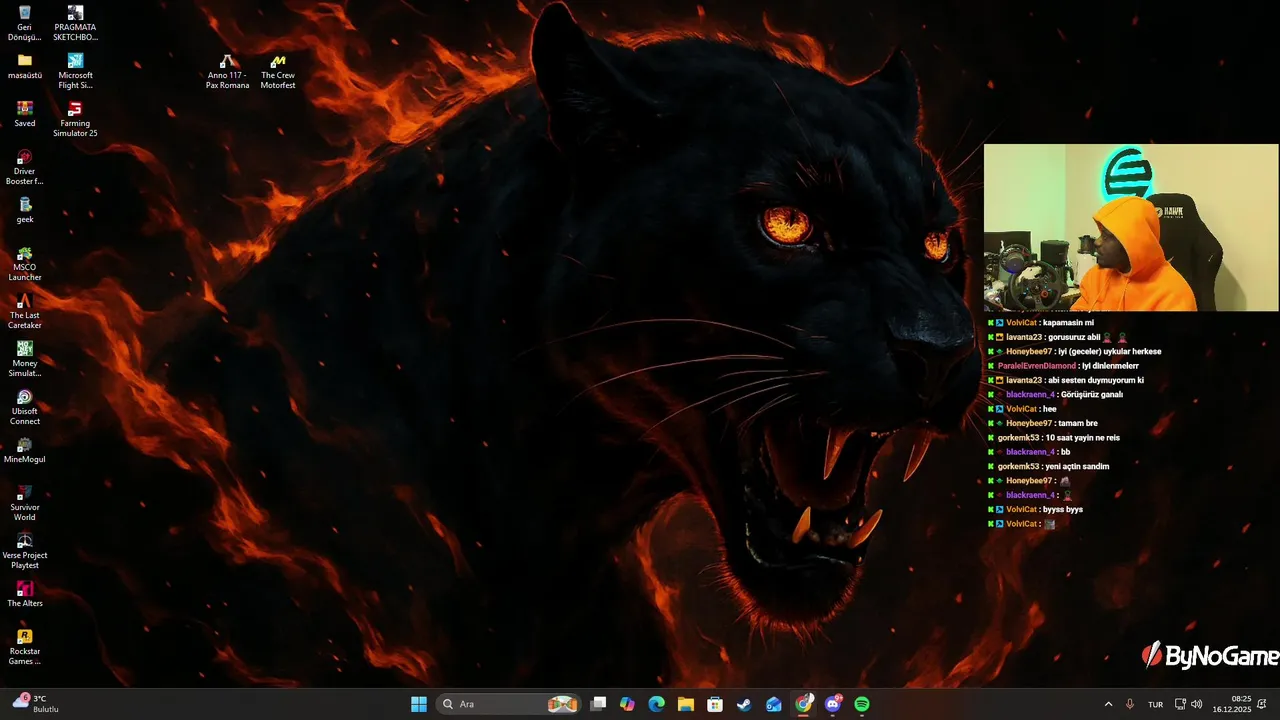
Task: Select the Saved archive icon
Action: point(25,114)
